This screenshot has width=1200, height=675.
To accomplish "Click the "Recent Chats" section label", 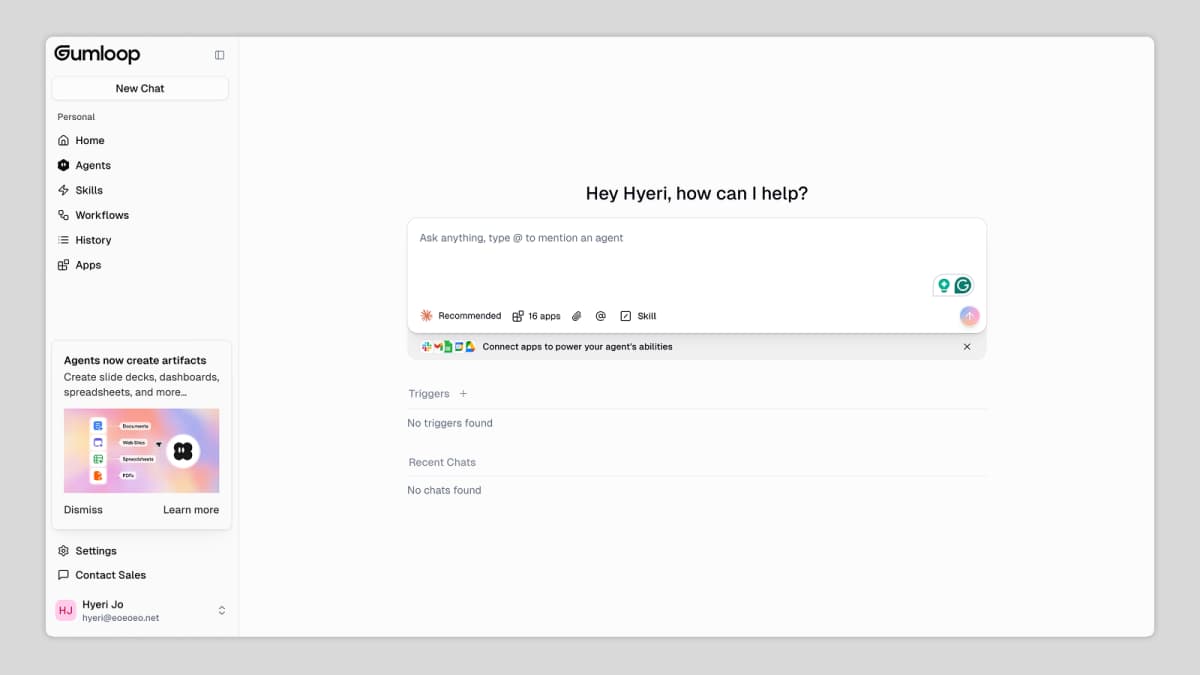I will tap(442, 462).
